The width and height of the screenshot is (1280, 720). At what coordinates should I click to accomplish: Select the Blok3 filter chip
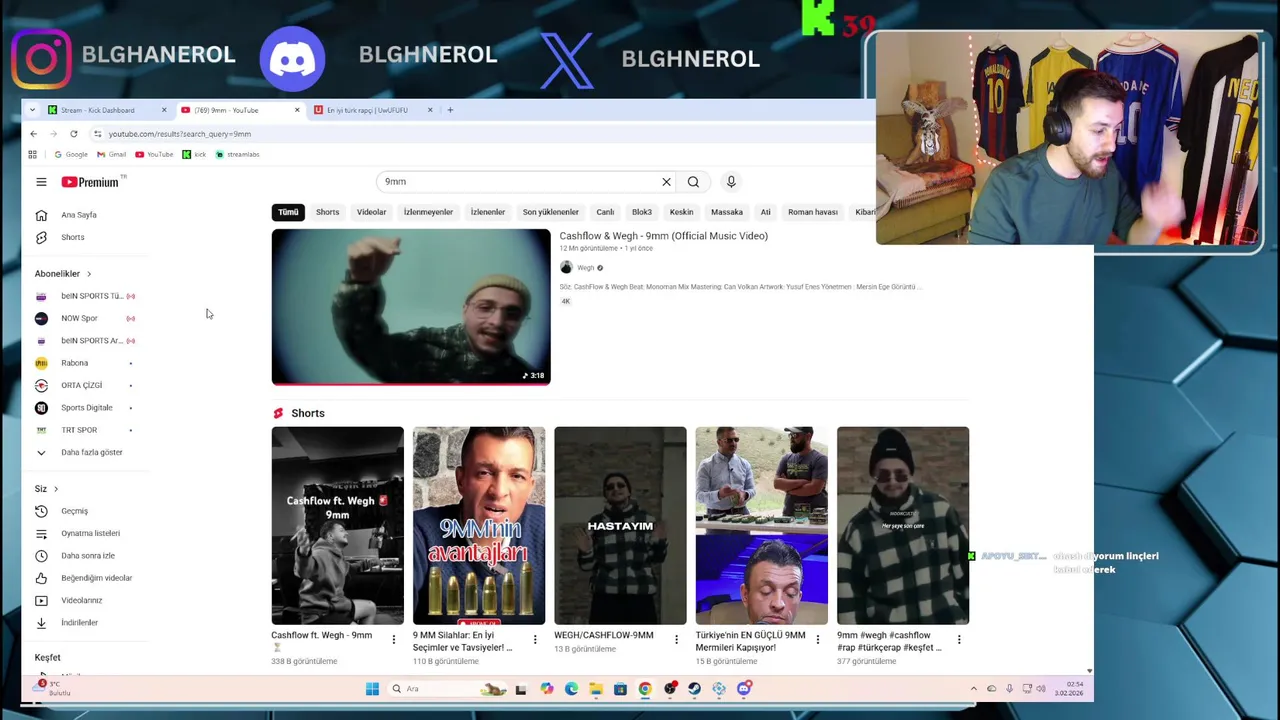(642, 212)
